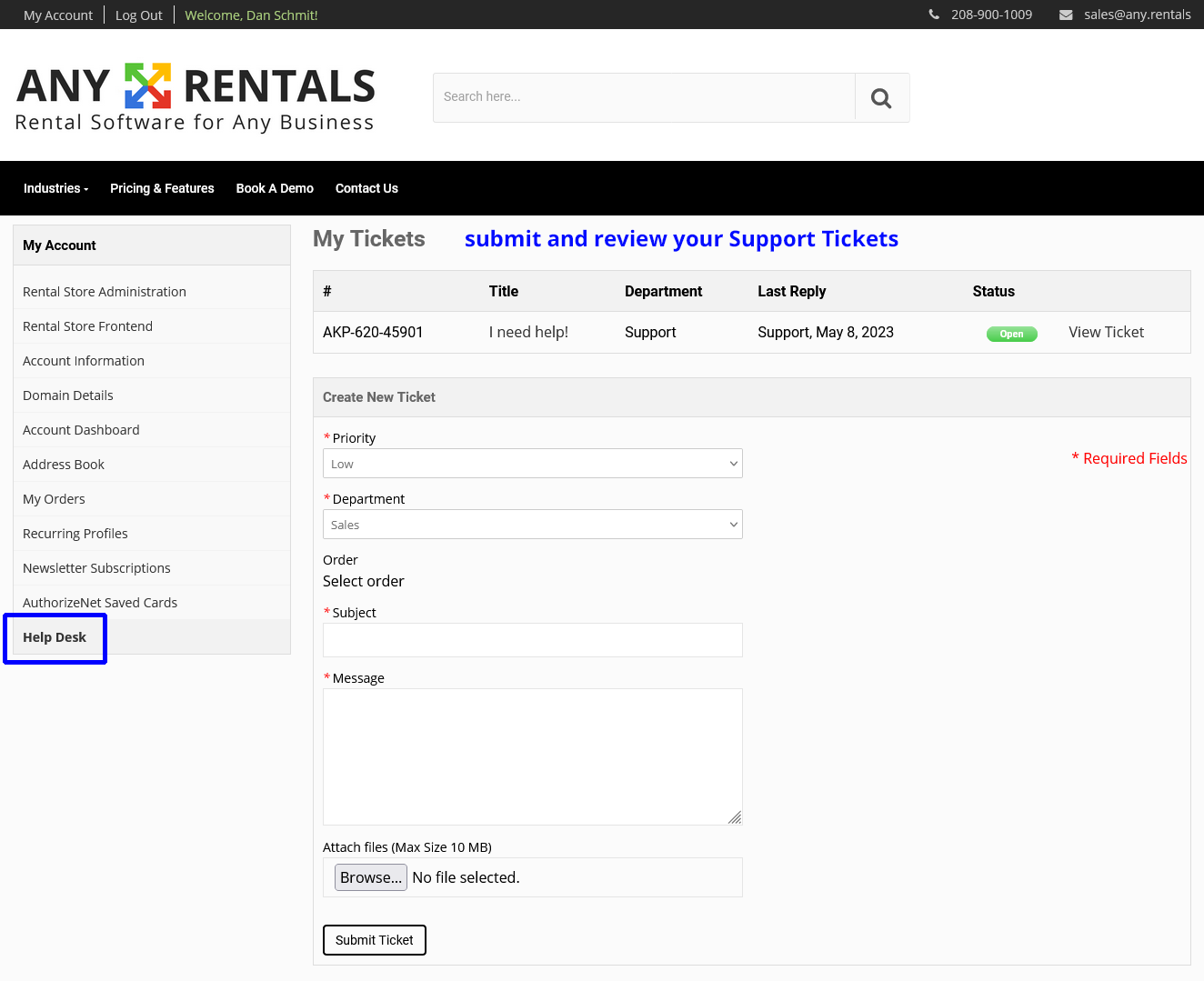
Task: Open View Ticket link
Action: pos(1106,333)
